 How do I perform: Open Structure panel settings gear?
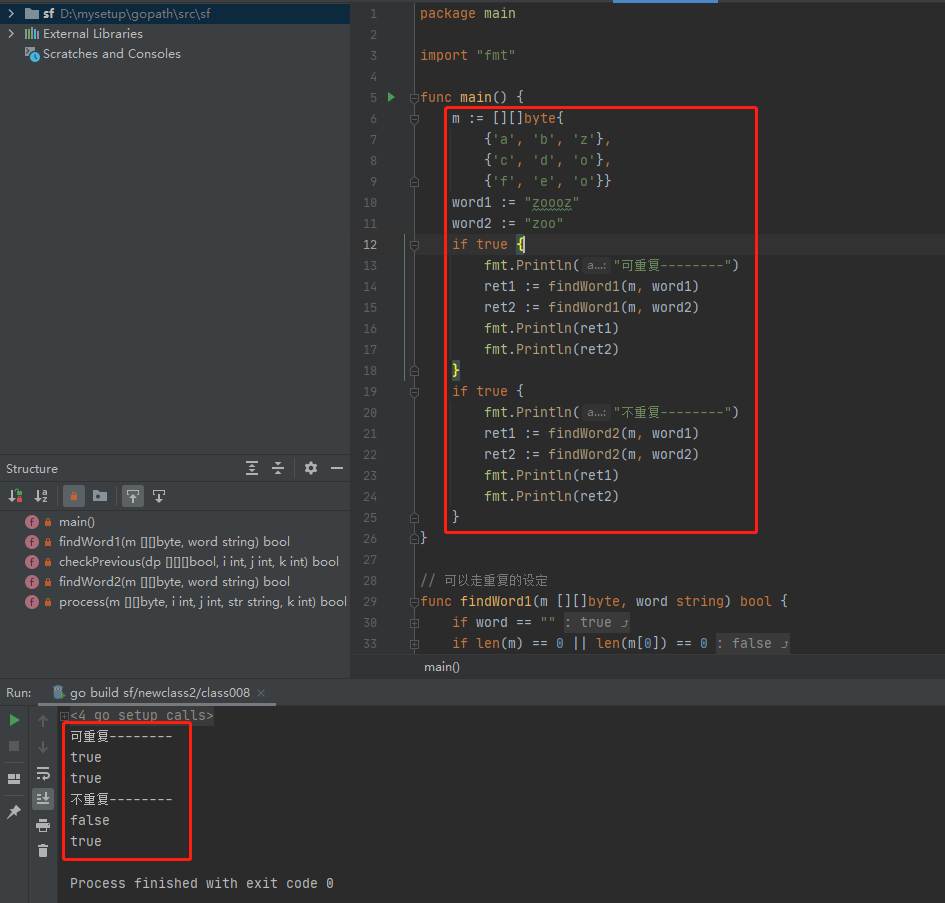pos(311,468)
